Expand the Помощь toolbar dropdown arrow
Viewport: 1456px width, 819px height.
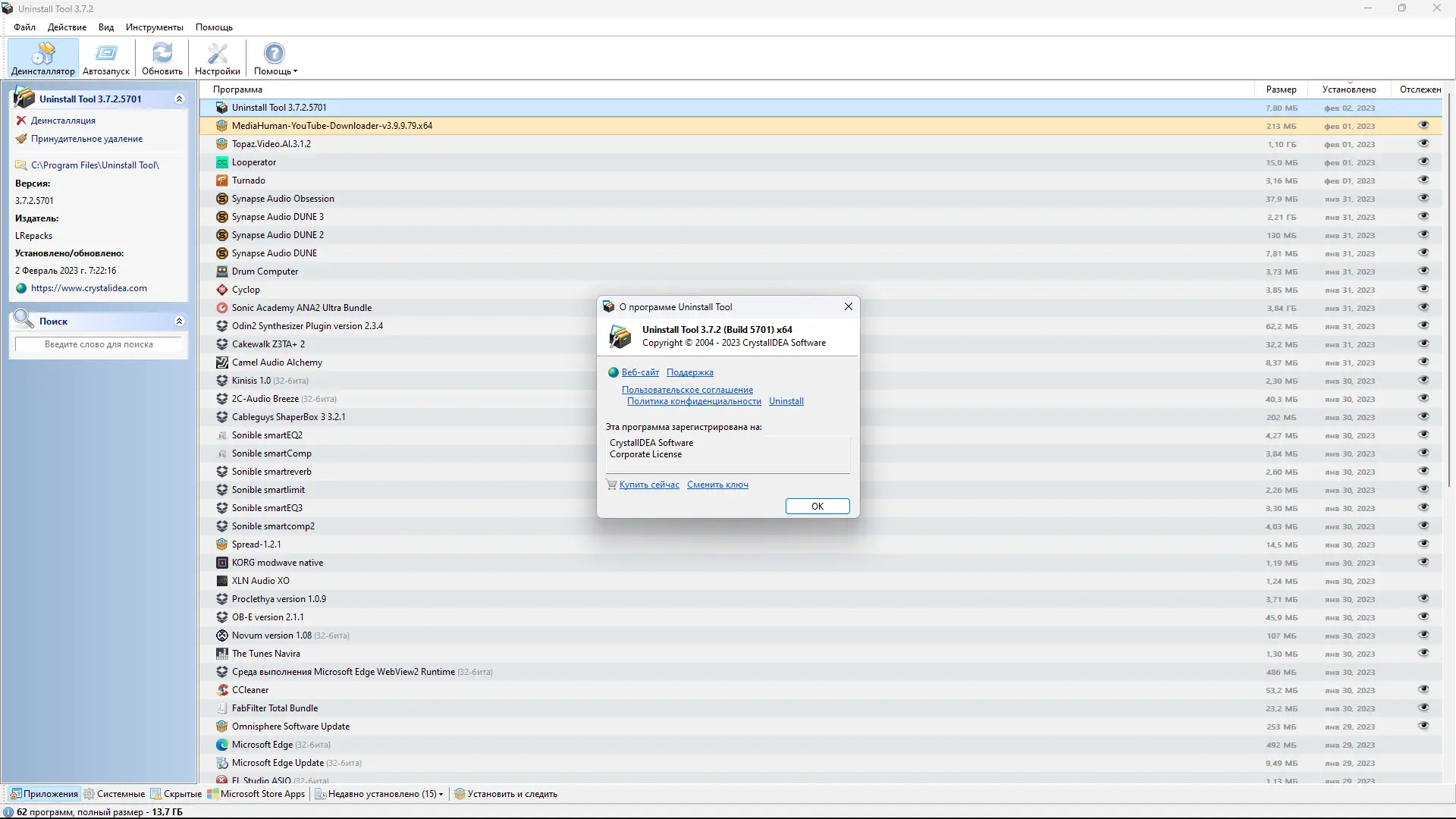click(293, 73)
